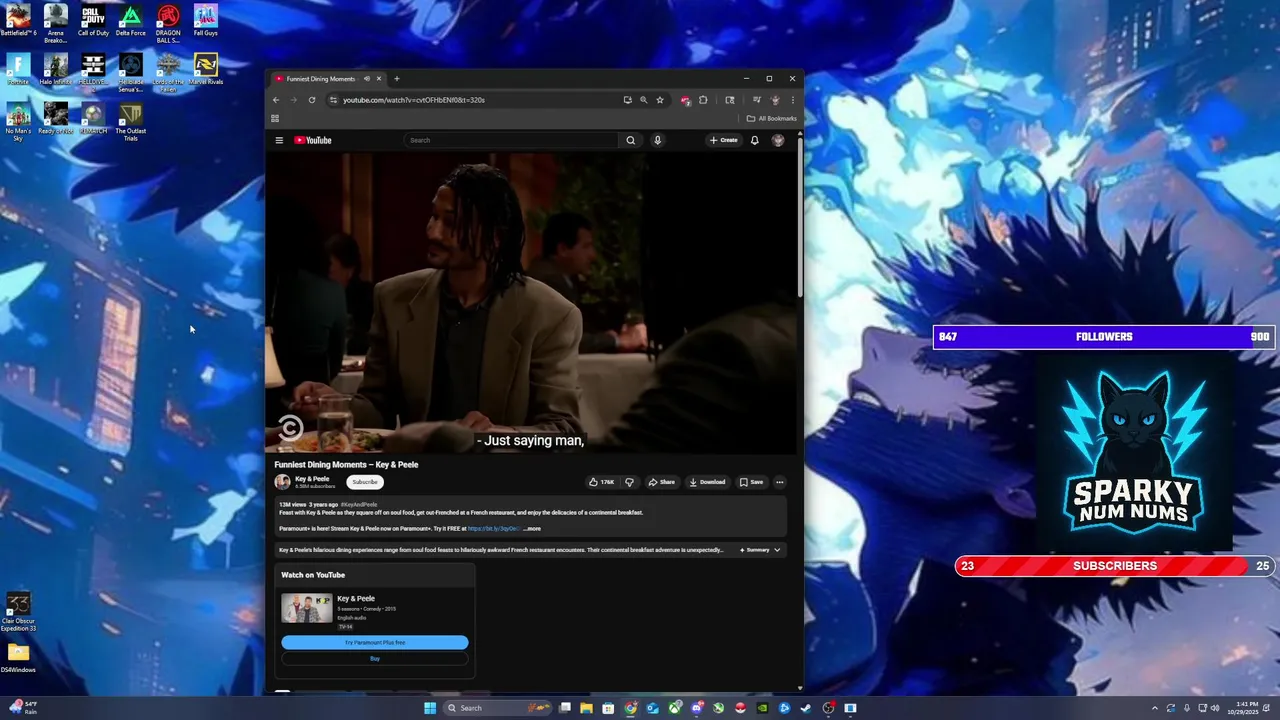Viewport: 1280px width, 720px height.
Task: Open a new Chrome tab
Action: (397, 79)
